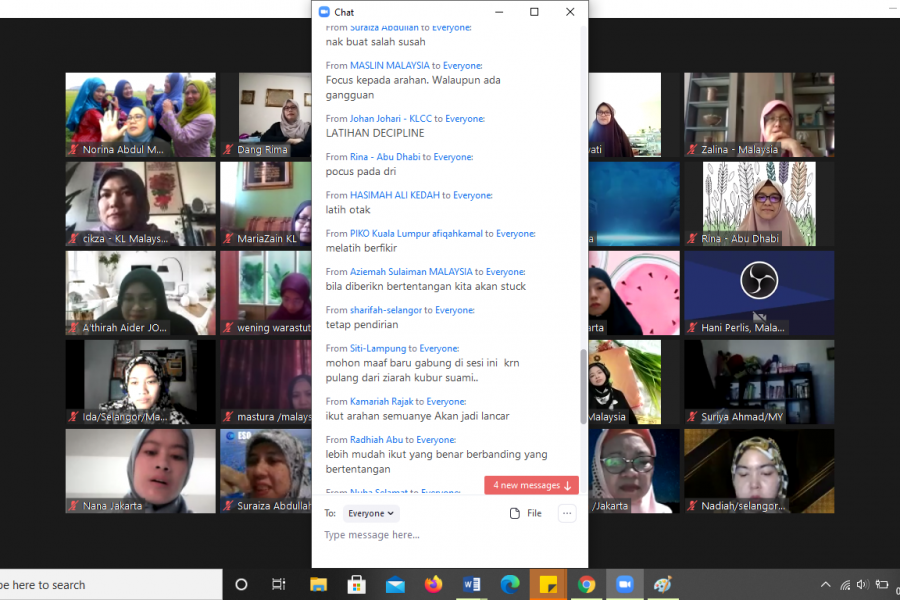Screen dimensions: 900x600
Task: Expand the 'Everyone' recipient dropdown
Action: coord(371,513)
